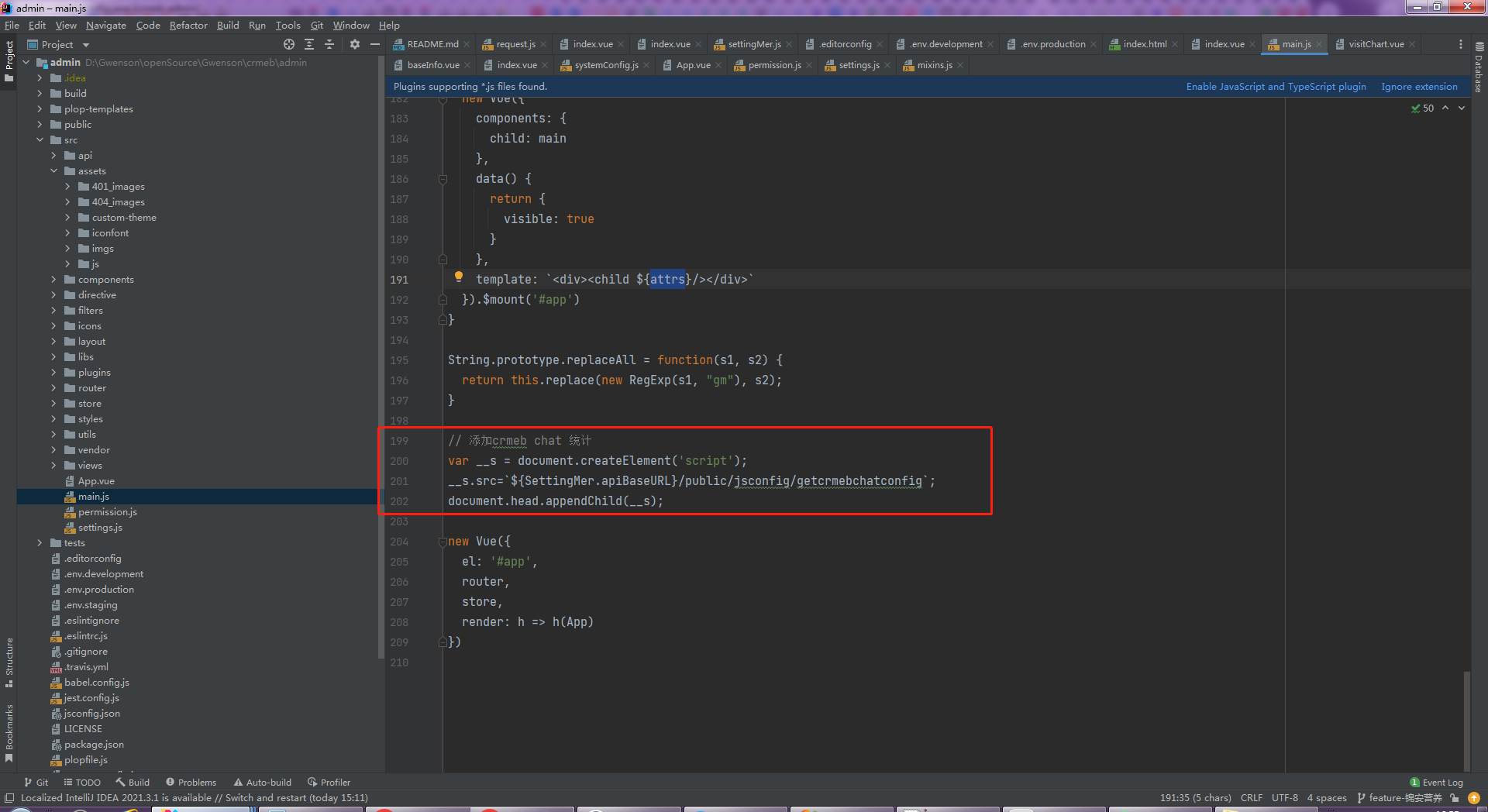Open the File menu
1488x812 pixels.
tap(12, 26)
